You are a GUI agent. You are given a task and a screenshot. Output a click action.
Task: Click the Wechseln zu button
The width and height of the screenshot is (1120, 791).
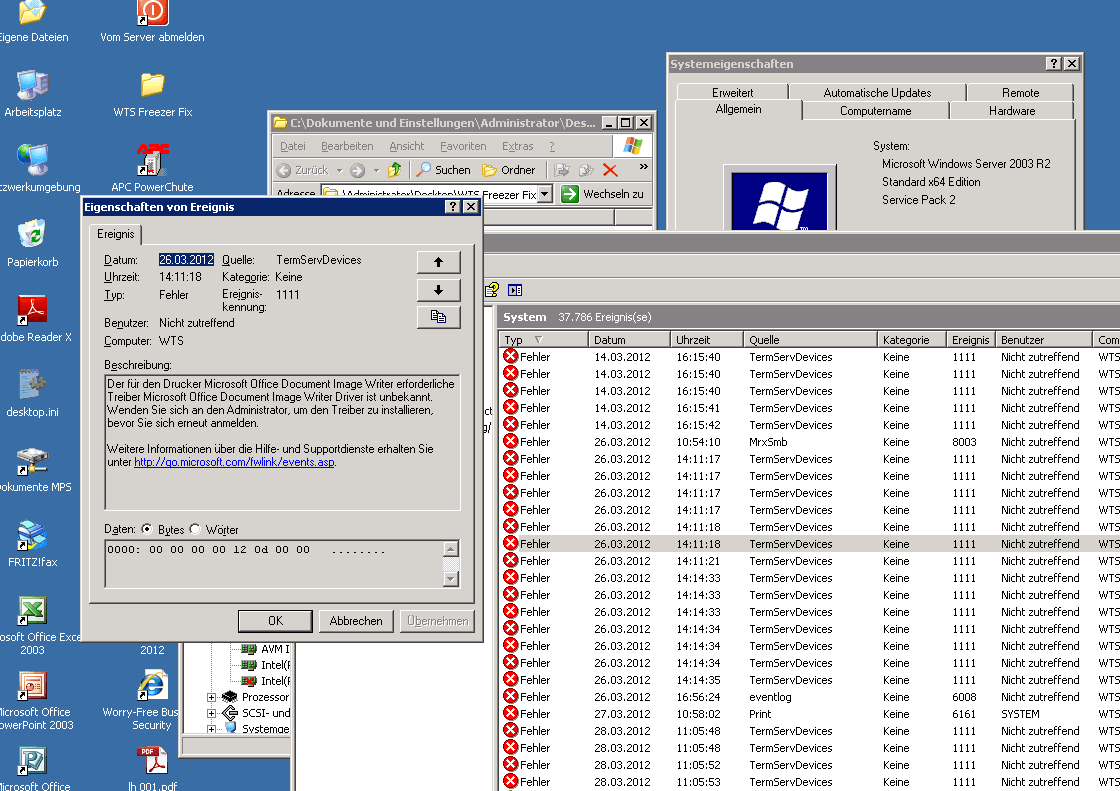[603, 194]
